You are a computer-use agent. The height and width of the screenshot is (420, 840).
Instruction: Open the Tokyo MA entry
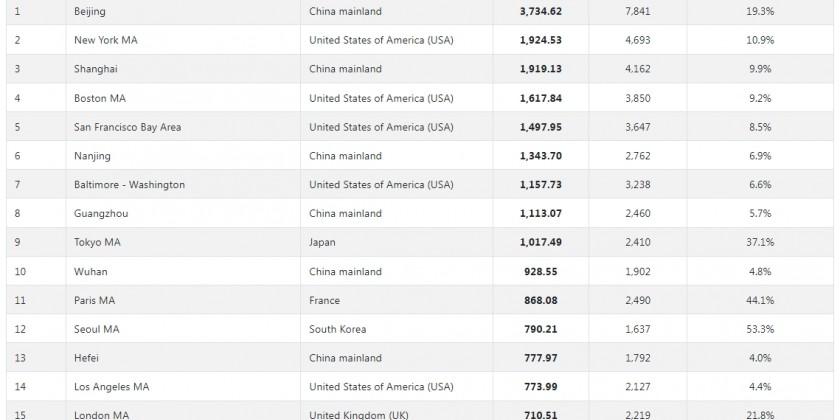95,242
